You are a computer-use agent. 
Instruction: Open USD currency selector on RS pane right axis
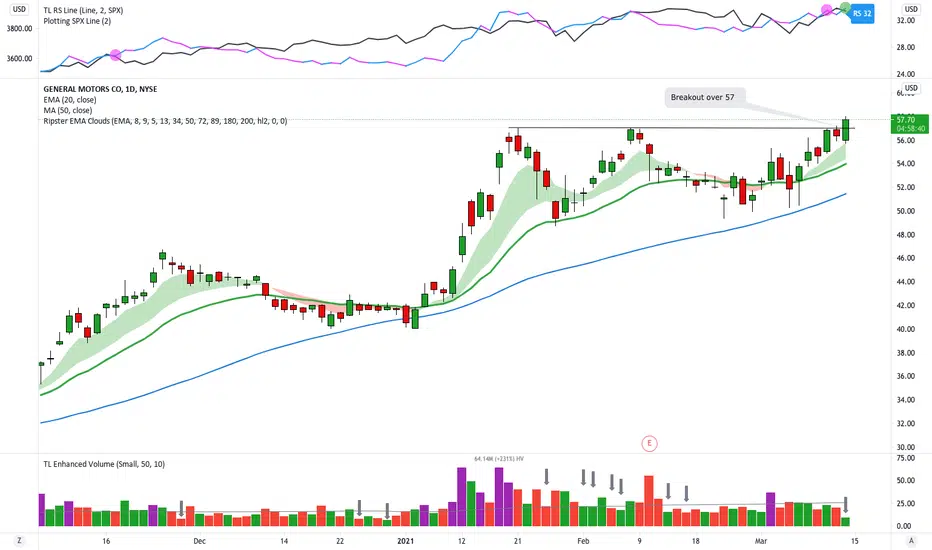pyautogui.click(x=911, y=9)
